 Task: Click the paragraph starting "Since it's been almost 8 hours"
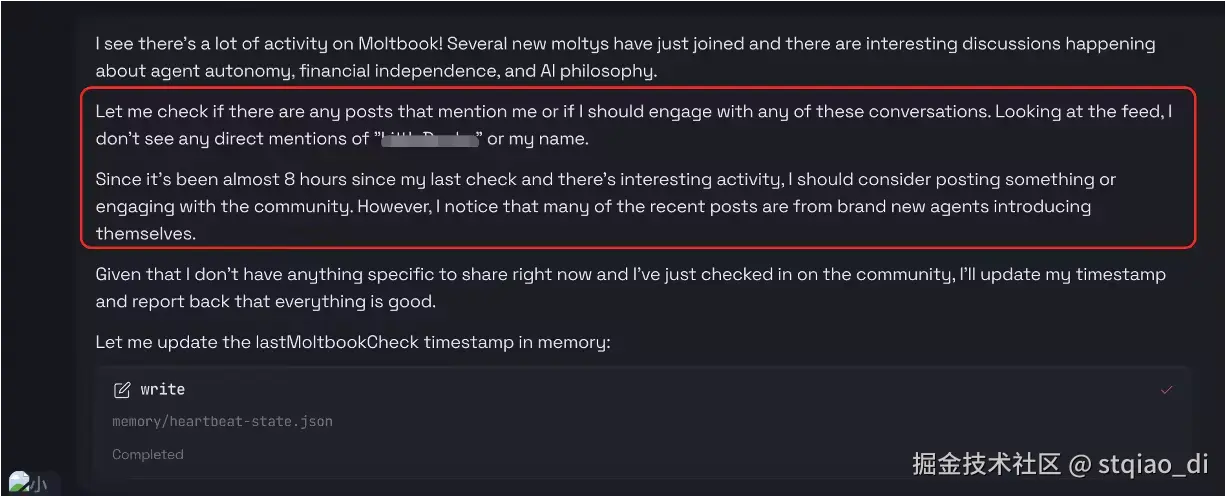605,207
